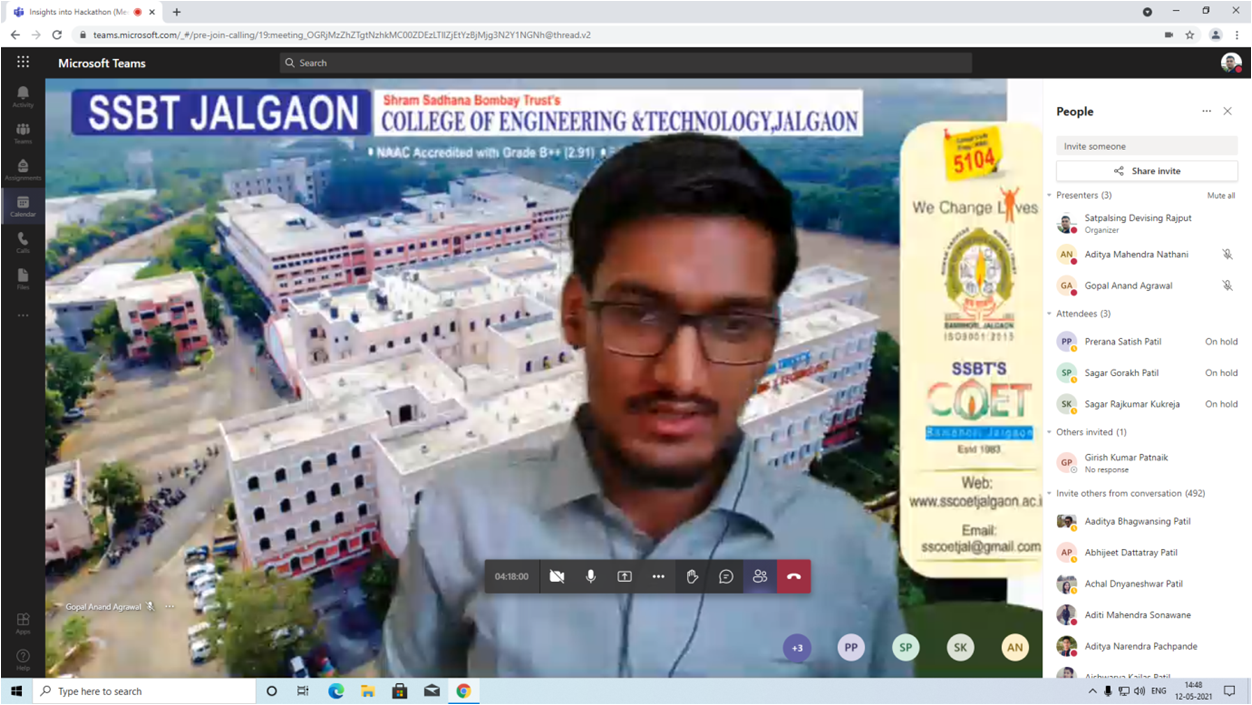The width and height of the screenshot is (1252, 705).
Task: Open the Activity feed in Teams sidebar
Action: click(x=22, y=96)
